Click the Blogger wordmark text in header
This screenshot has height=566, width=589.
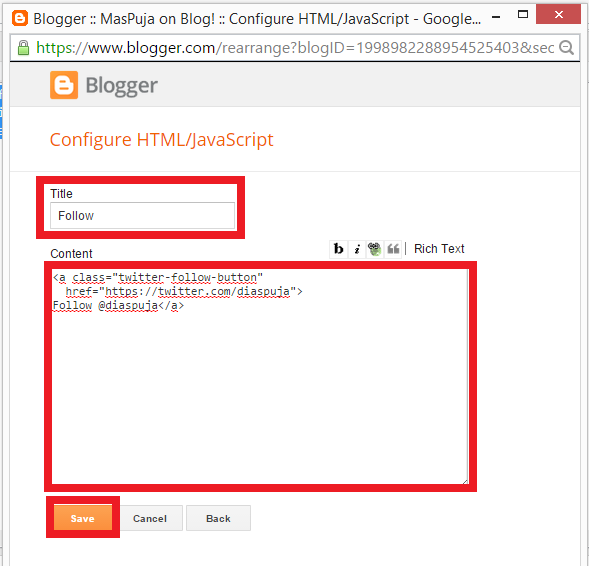coord(122,86)
